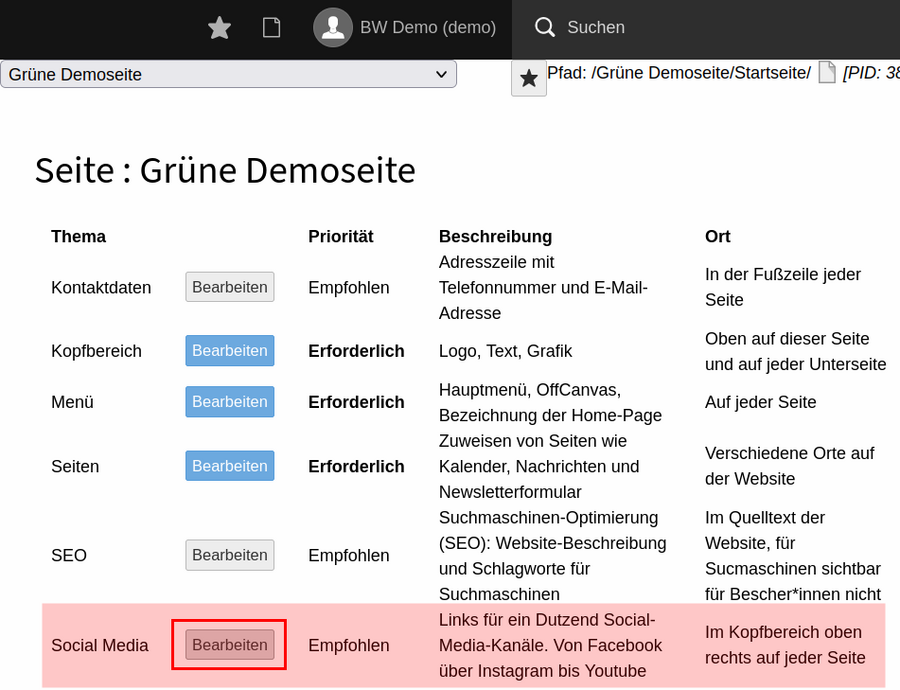Click the Pfad path text

pos(679,73)
